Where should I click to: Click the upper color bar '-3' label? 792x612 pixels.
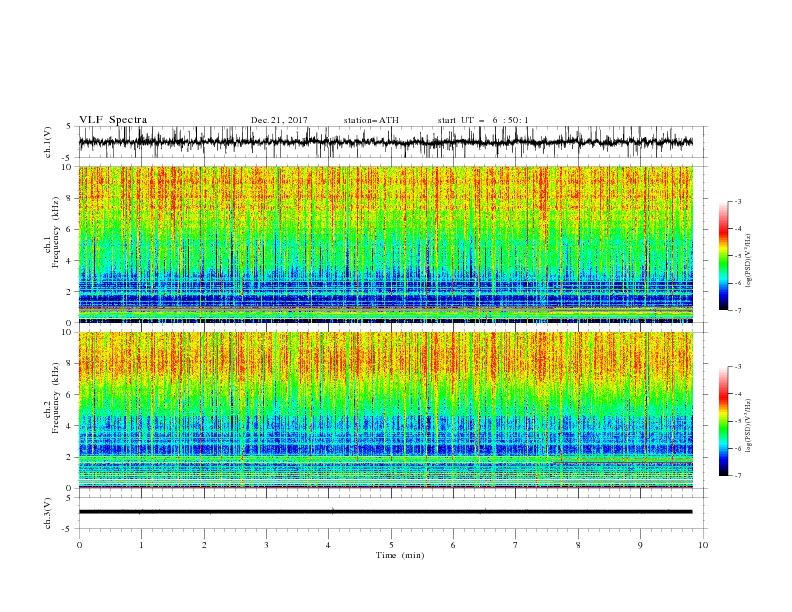(737, 201)
